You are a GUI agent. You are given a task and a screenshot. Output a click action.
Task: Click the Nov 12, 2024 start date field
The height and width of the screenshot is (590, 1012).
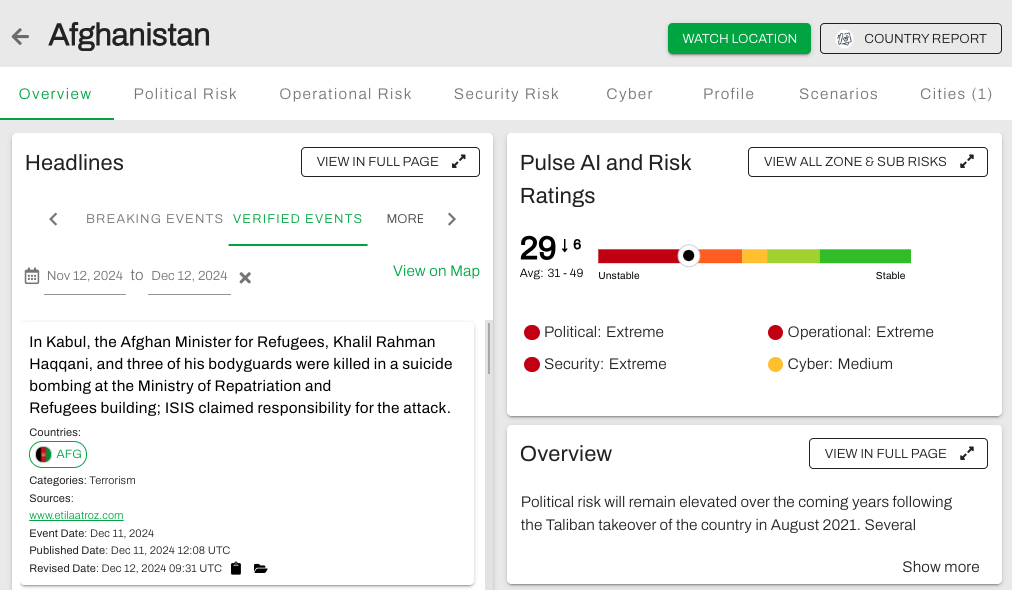pyautogui.click(x=85, y=276)
